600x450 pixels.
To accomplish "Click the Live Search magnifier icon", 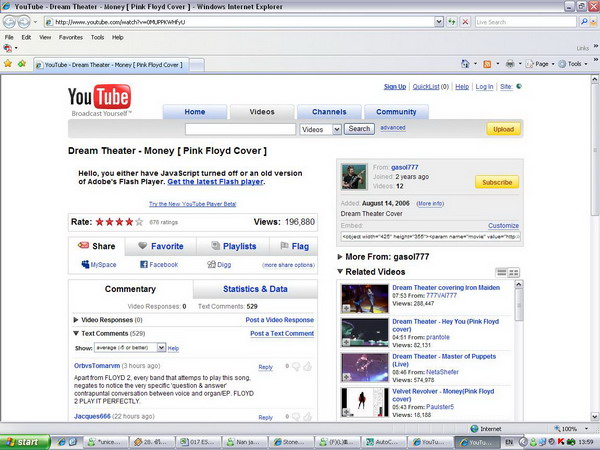I will coord(584,22).
